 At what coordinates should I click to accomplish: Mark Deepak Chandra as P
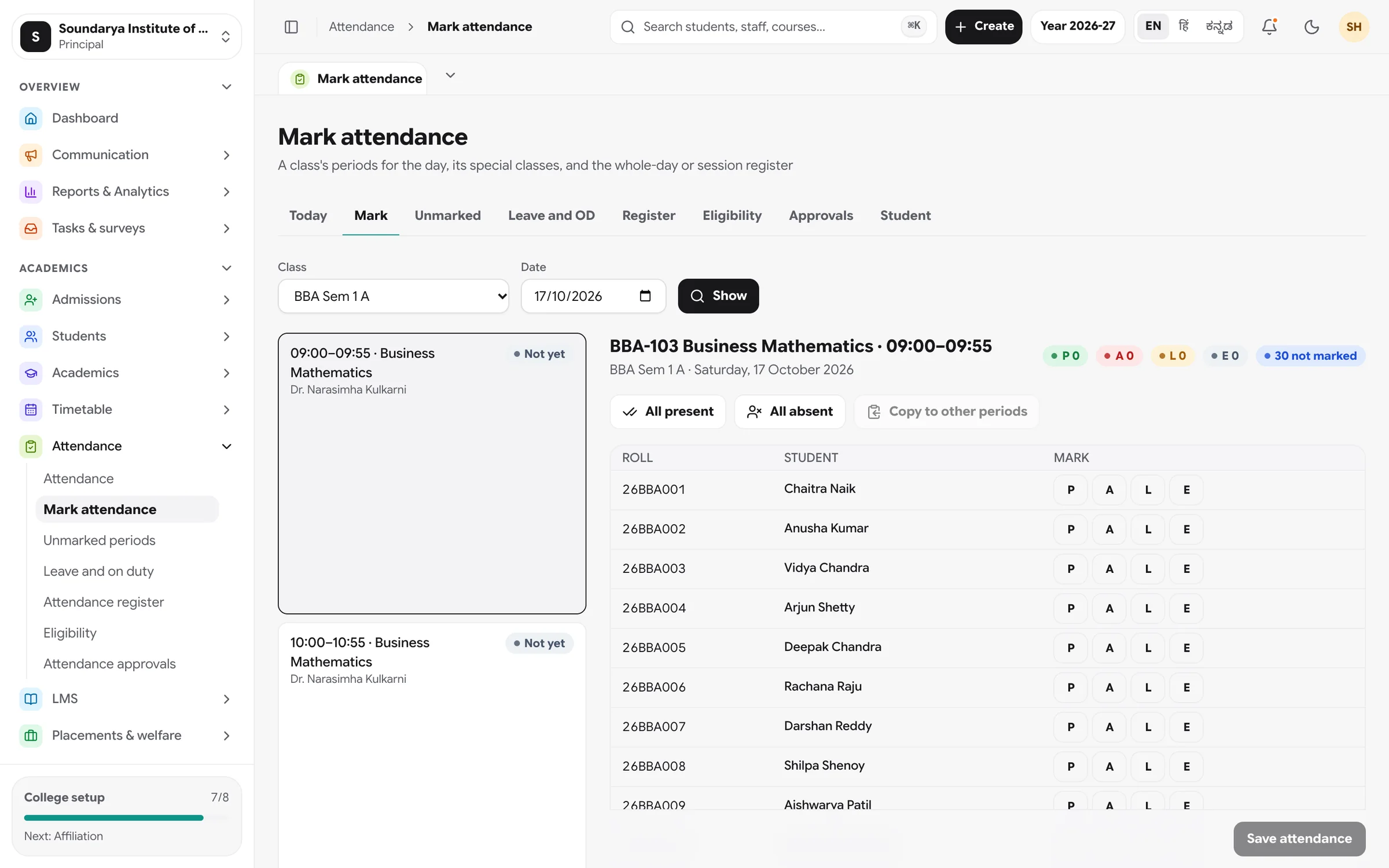1071,648
